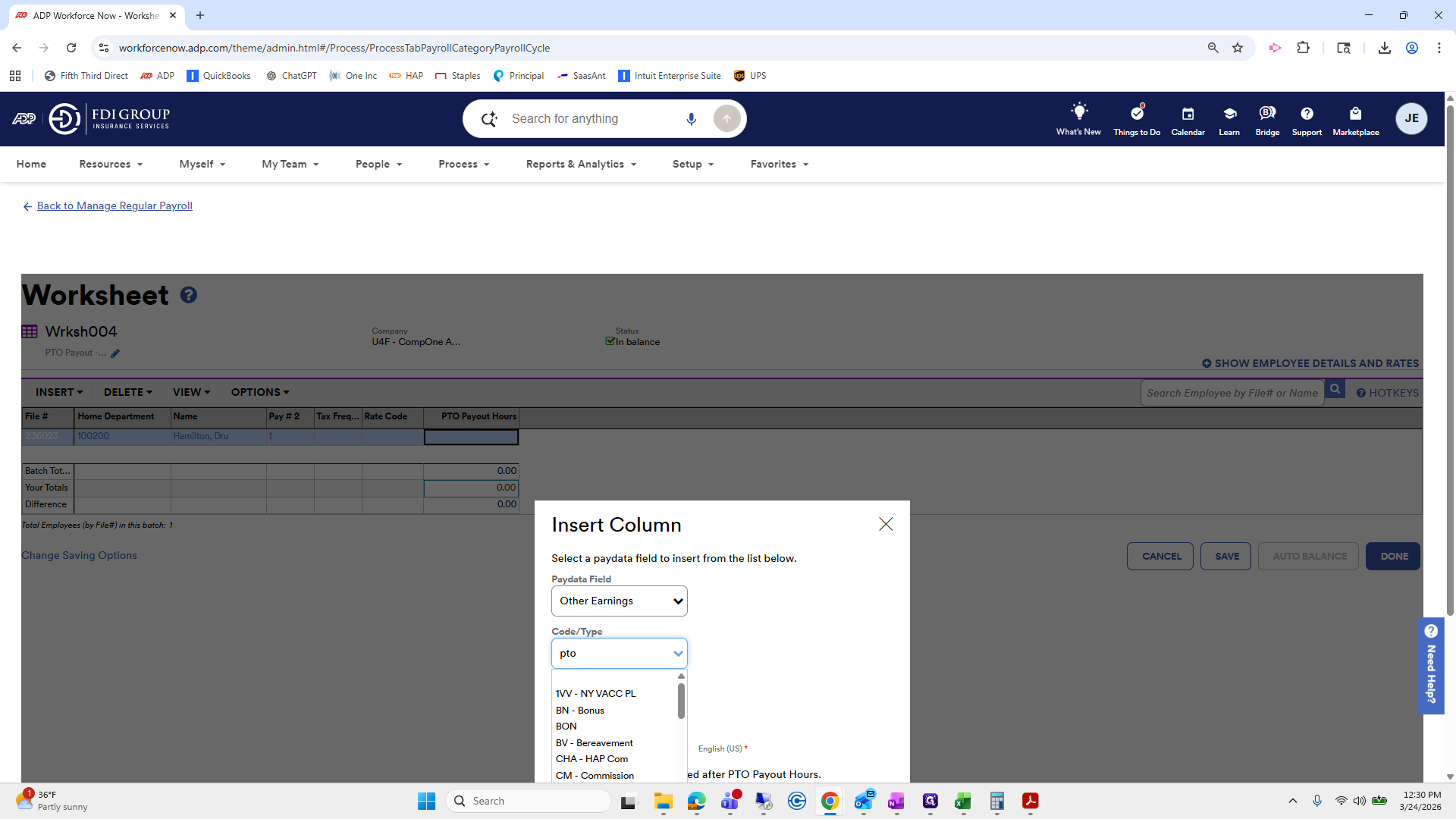The width and height of the screenshot is (1456, 819).
Task: Open the Process menu
Action: coord(463,164)
